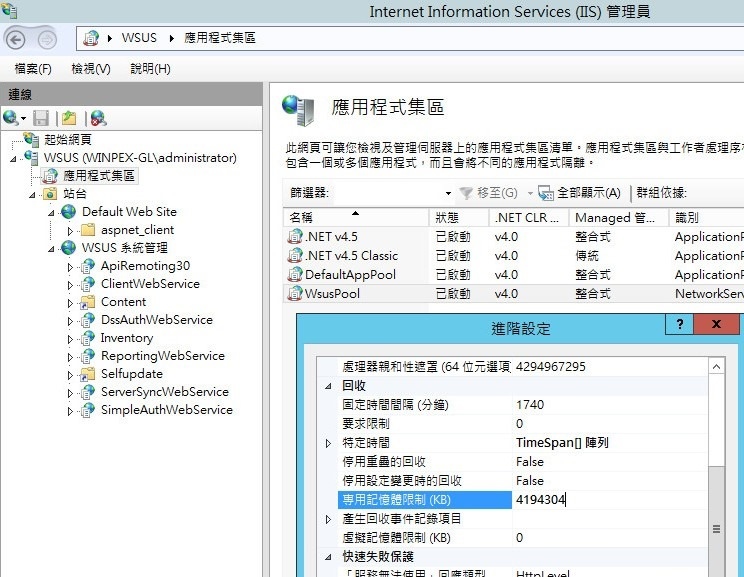Open the 檢視(V) menu

tap(91, 69)
